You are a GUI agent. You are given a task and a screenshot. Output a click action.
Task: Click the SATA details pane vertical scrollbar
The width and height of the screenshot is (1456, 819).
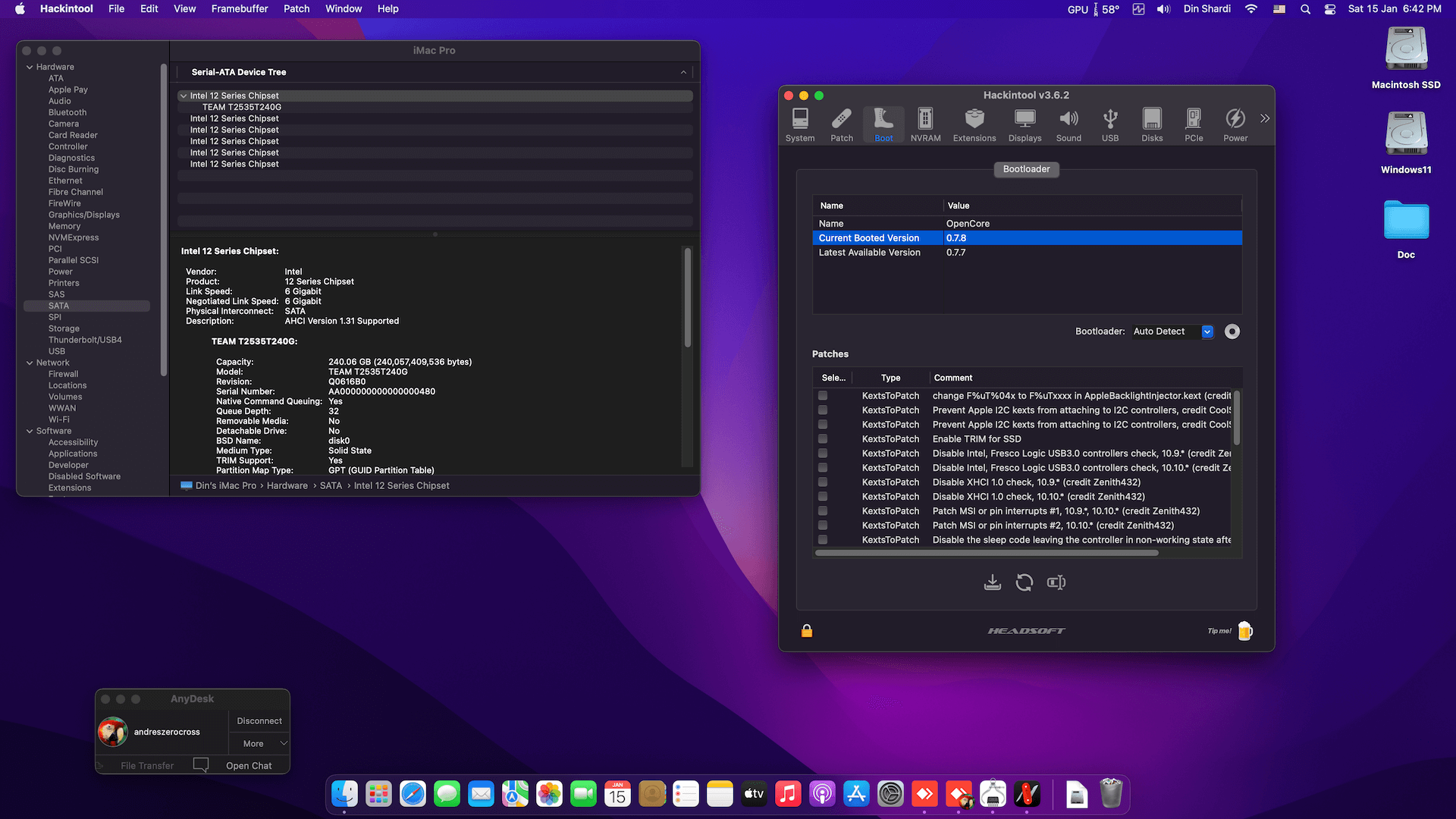(688, 297)
